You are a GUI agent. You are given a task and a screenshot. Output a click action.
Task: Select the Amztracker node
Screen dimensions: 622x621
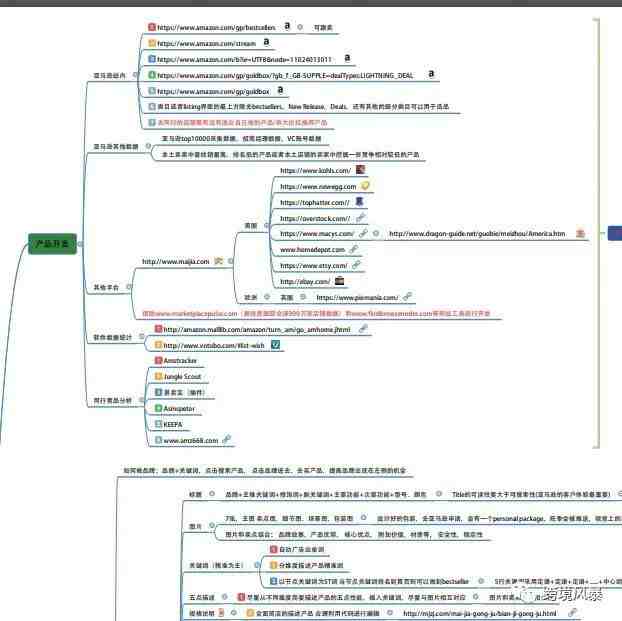(x=180, y=361)
